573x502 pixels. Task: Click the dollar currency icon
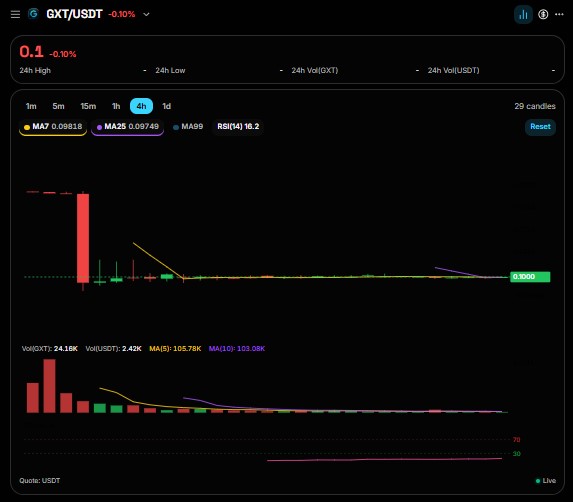543,14
